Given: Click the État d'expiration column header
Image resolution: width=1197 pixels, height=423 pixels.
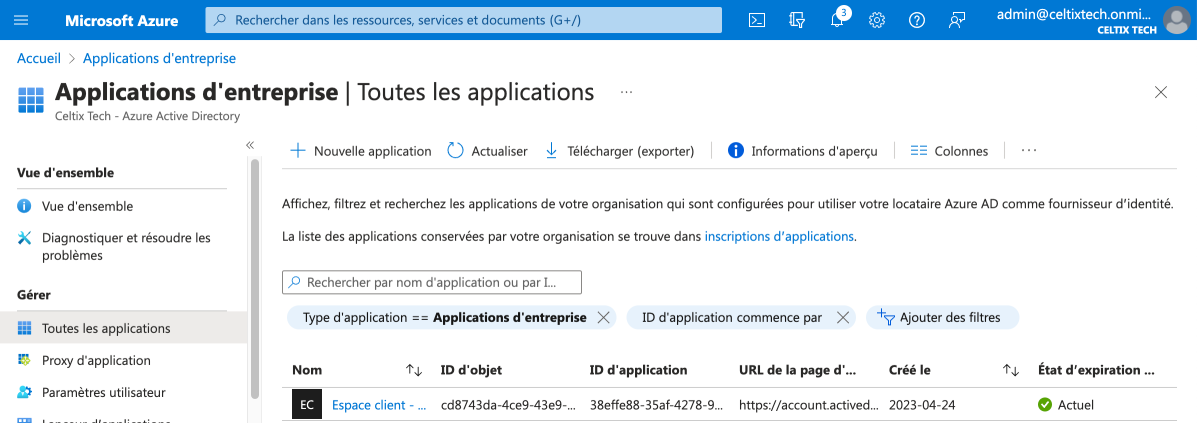Looking at the screenshot, I should [x=1096, y=370].
